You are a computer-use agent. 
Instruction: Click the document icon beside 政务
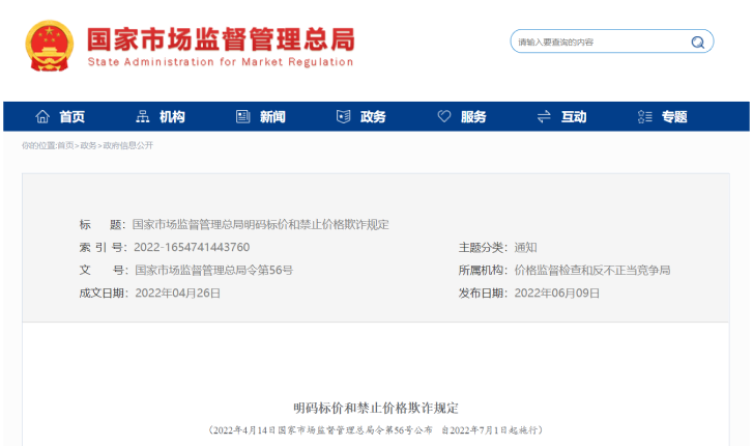pos(343,117)
